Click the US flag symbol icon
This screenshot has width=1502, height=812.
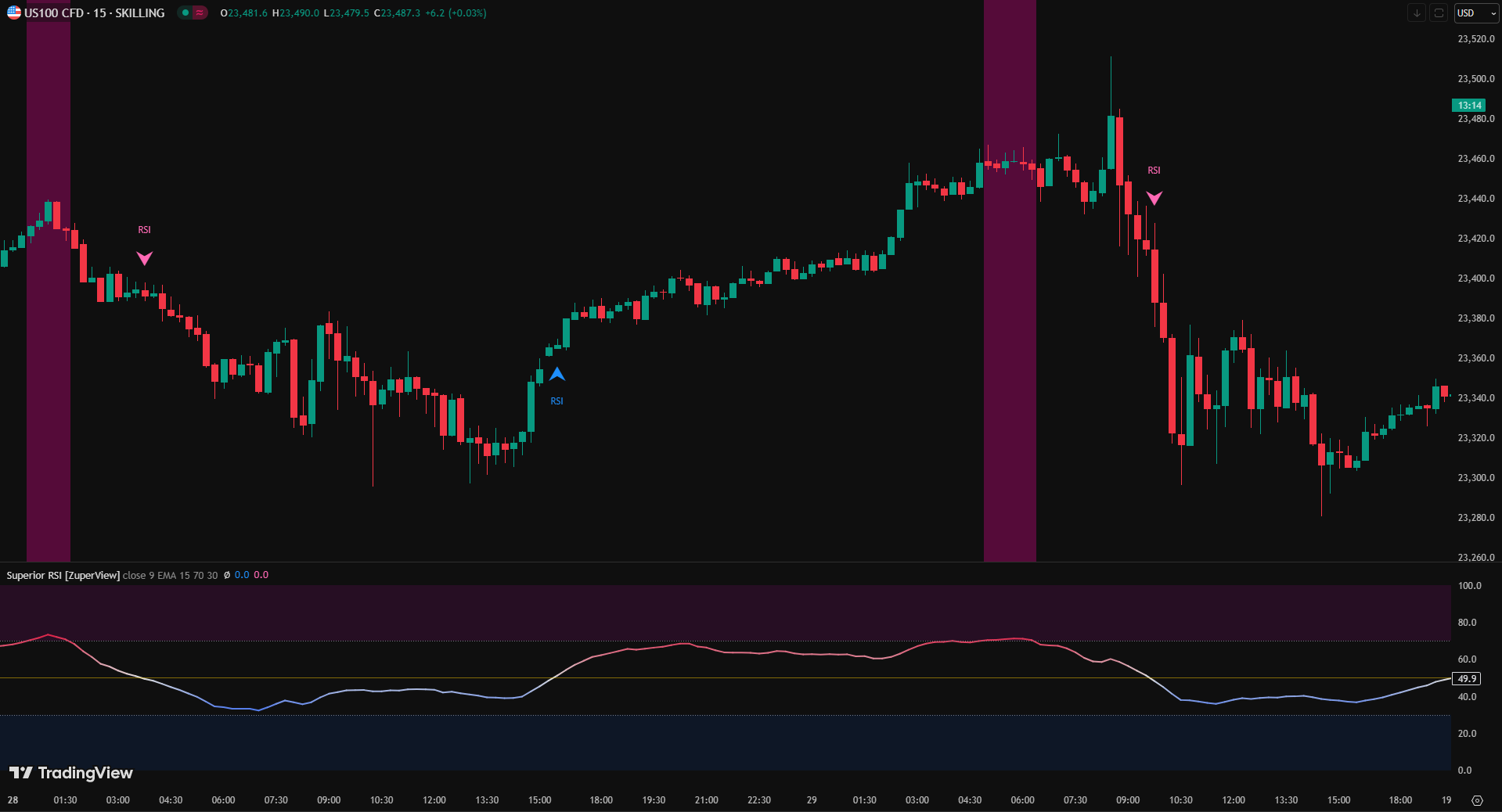[x=14, y=13]
